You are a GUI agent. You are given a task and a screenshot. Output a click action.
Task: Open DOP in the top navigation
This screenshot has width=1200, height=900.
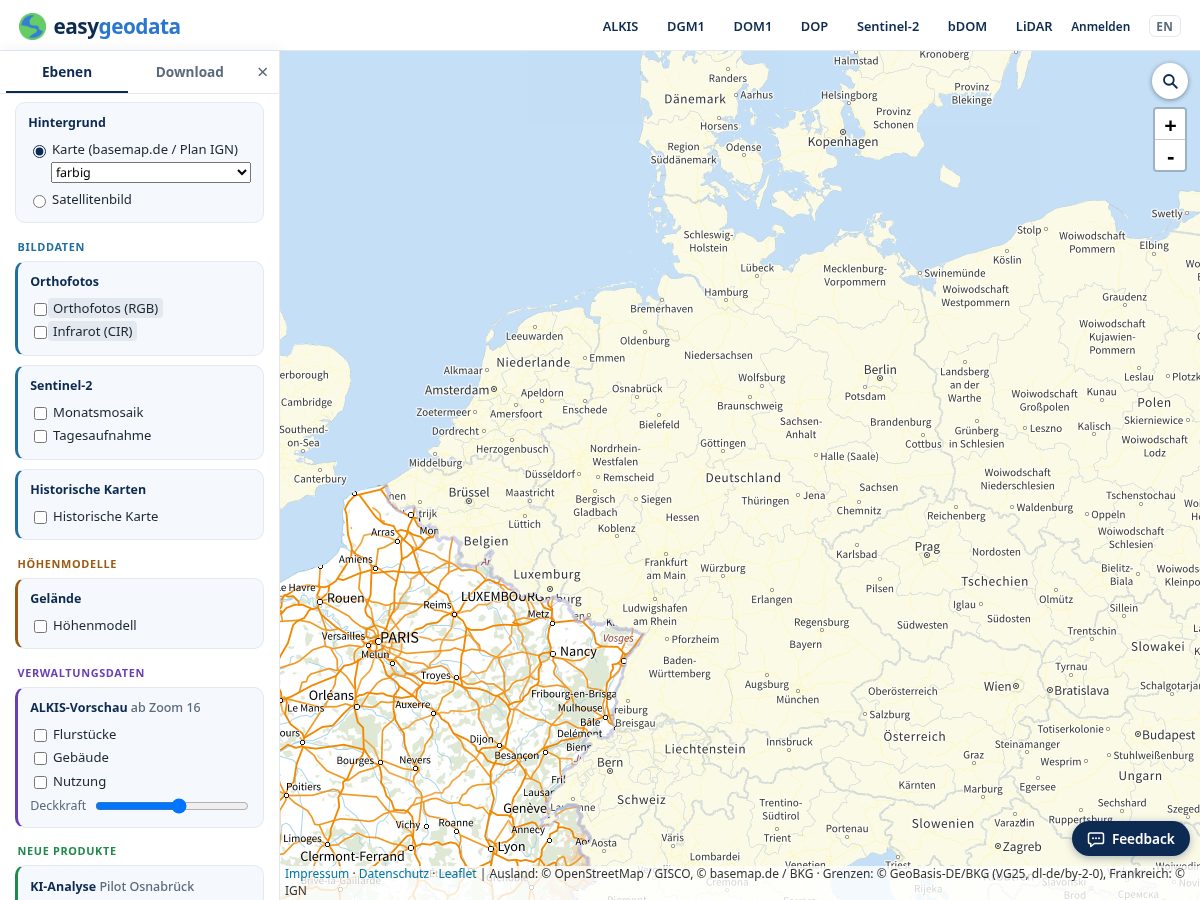click(x=814, y=27)
